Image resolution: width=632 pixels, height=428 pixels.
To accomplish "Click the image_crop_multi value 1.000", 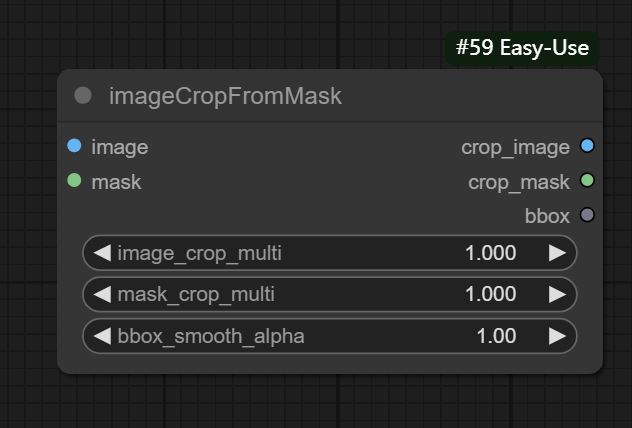I will point(490,253).
